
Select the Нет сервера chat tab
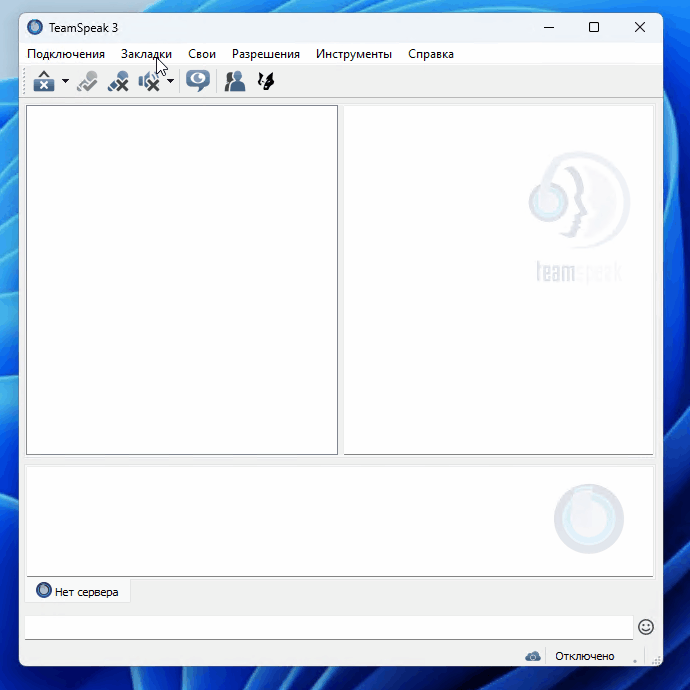[x=77, y=591]
